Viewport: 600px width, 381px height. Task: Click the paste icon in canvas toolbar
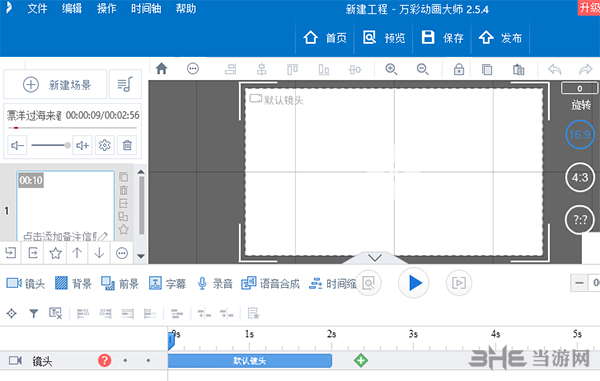(518, 70)
